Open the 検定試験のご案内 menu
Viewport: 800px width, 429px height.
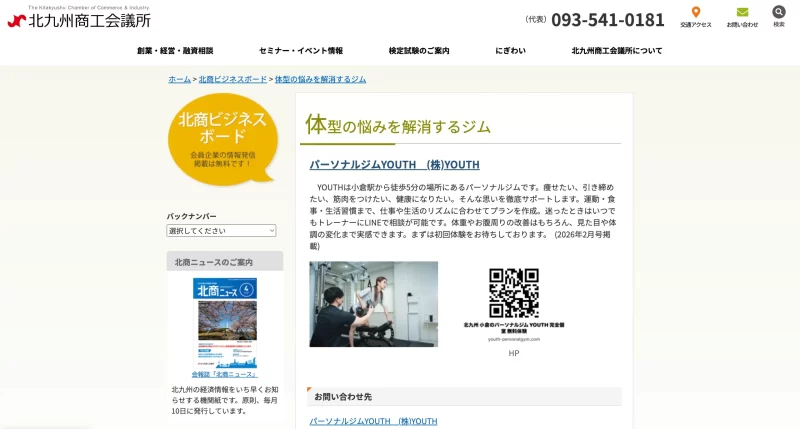419,51
